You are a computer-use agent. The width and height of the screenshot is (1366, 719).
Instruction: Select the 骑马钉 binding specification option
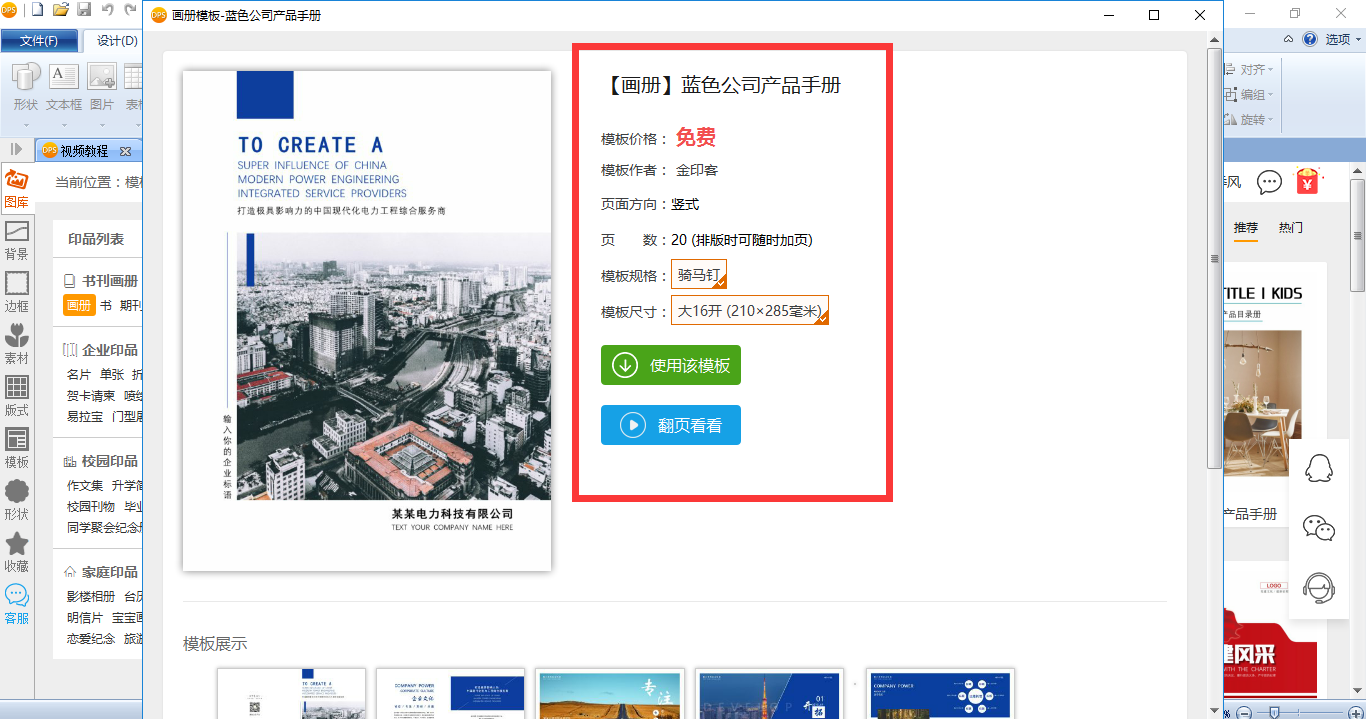(x=699, y=275)
